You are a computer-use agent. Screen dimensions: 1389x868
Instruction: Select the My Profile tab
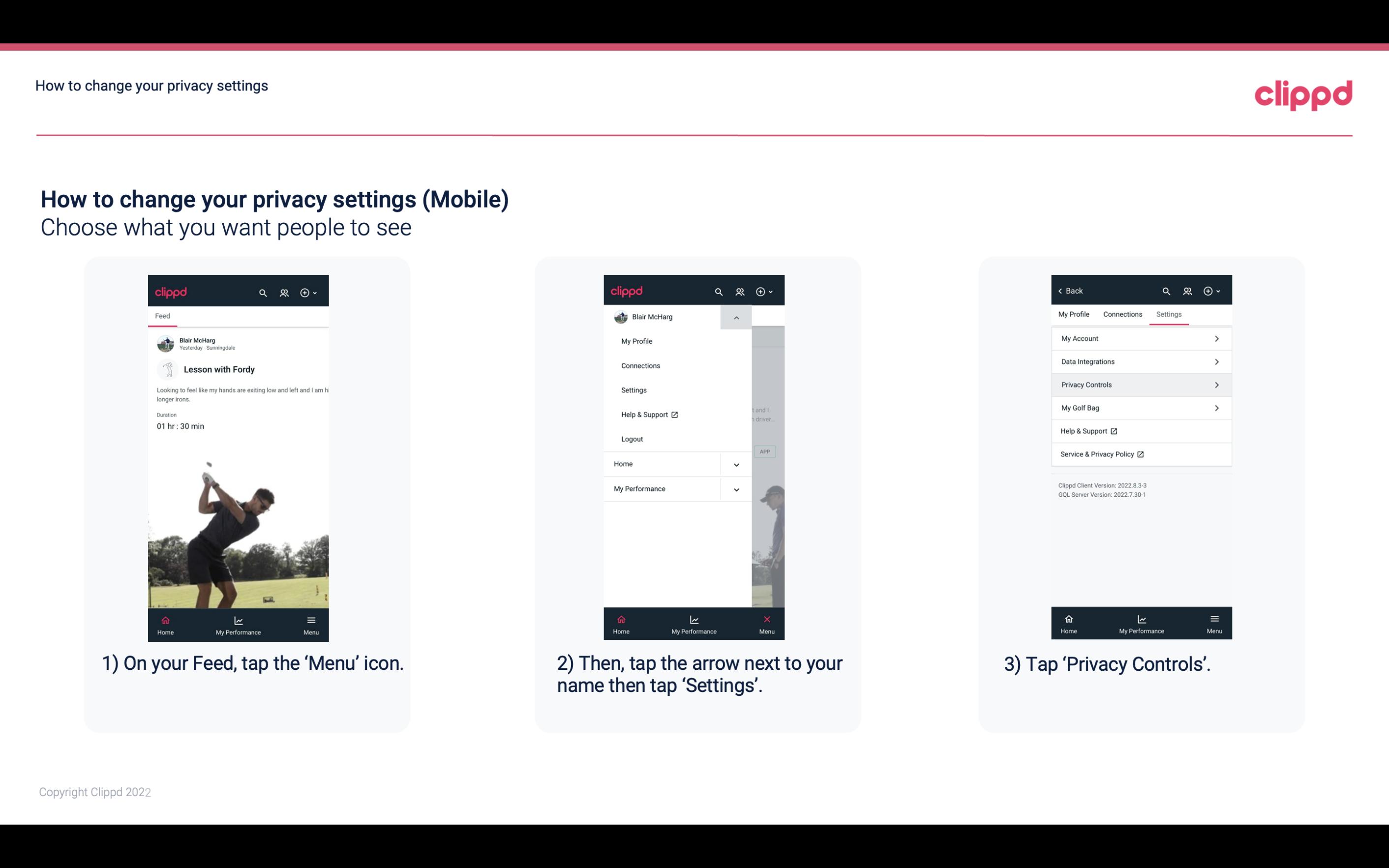pyautogui.click(x=1074, y=314)
